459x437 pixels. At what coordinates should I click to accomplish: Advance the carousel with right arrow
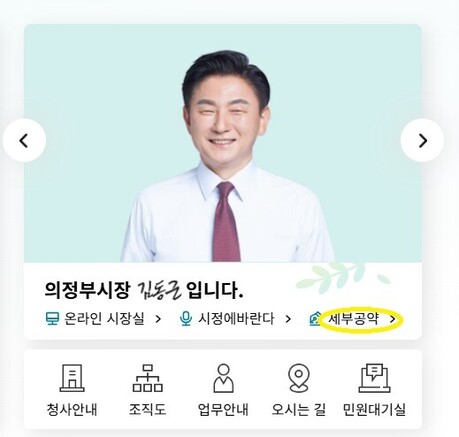click(x=422, y=140)
